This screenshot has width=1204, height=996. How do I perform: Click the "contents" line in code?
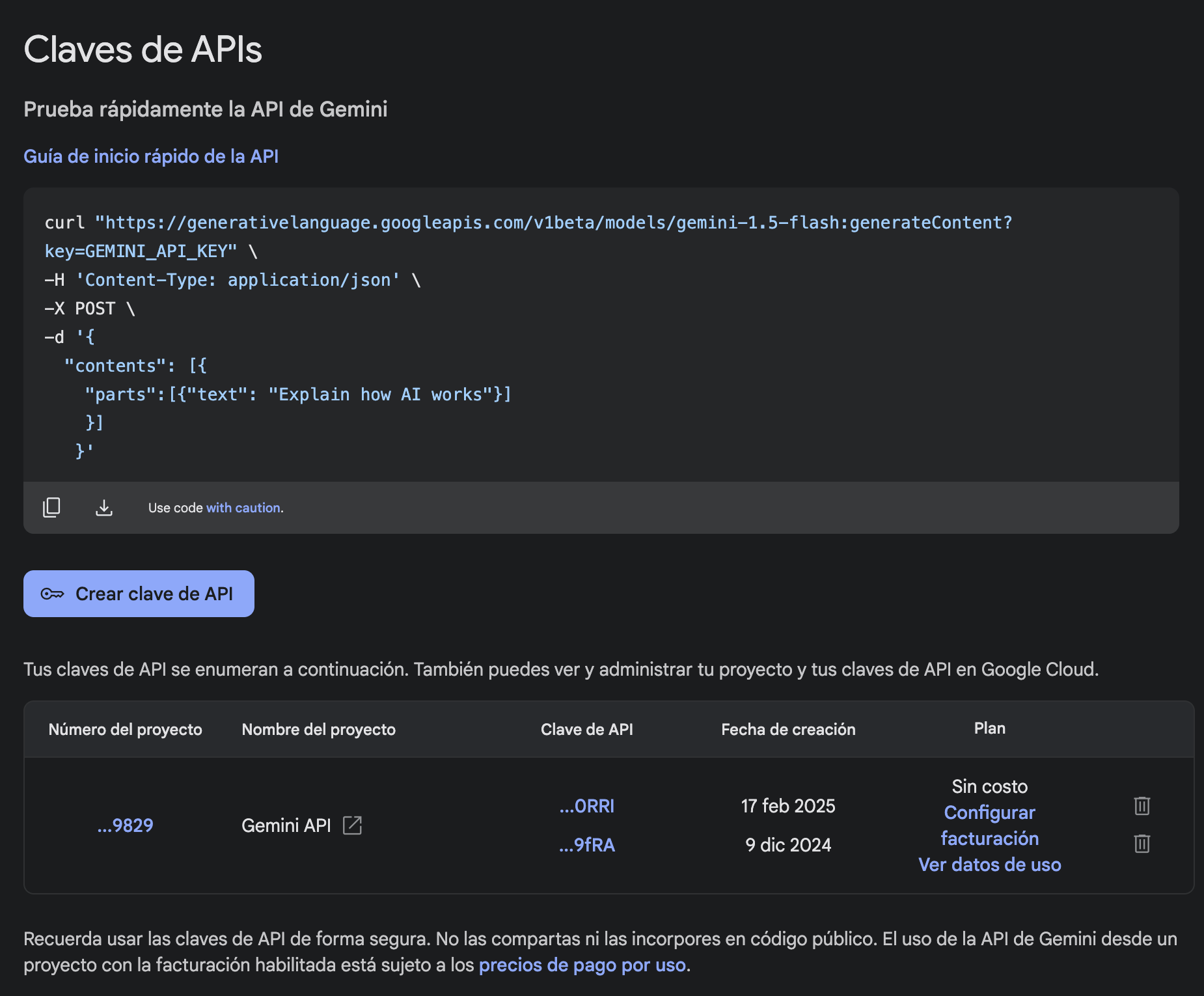(135, 366)
